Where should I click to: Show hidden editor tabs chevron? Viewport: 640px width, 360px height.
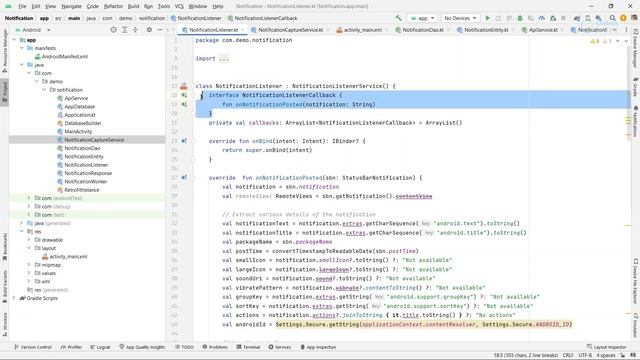coord(615,30)
